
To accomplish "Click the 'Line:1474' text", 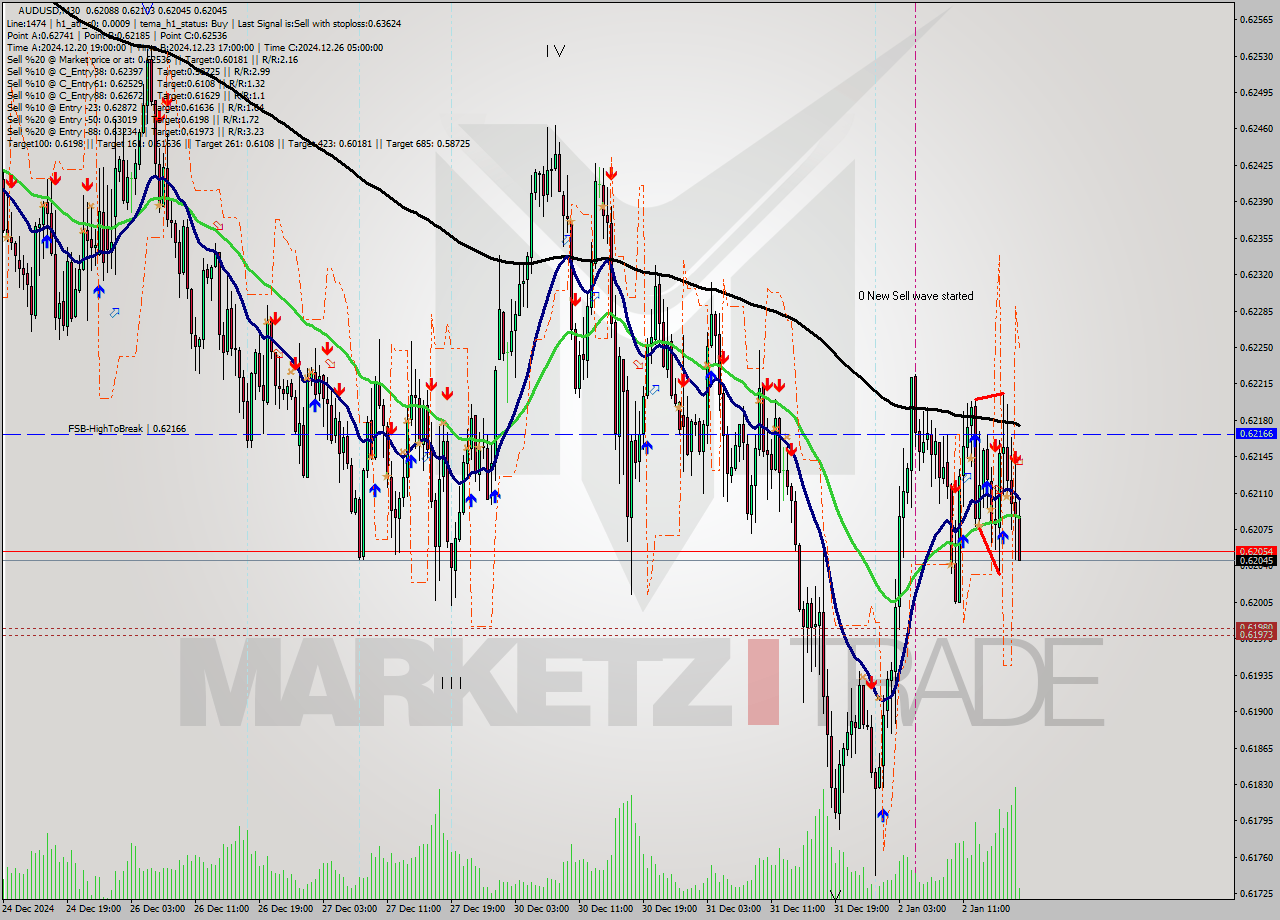I will click(26, 22).
